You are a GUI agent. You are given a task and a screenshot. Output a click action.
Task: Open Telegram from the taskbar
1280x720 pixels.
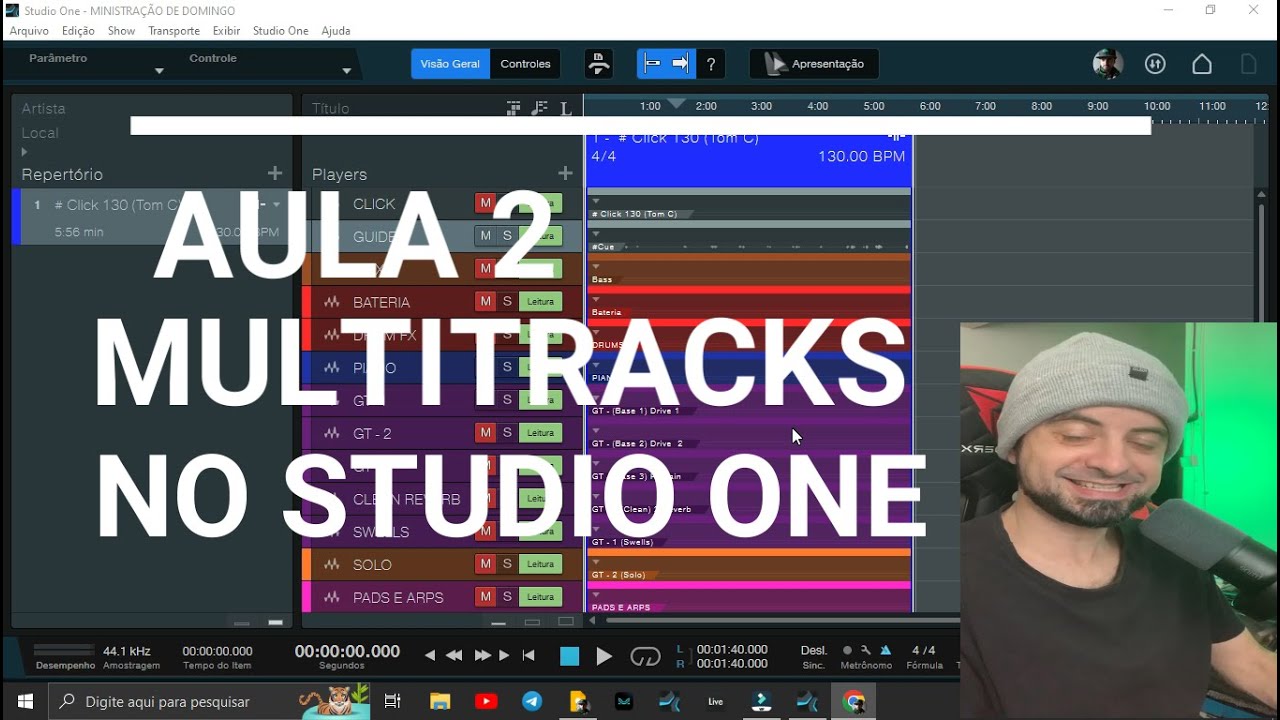point(532,701)
